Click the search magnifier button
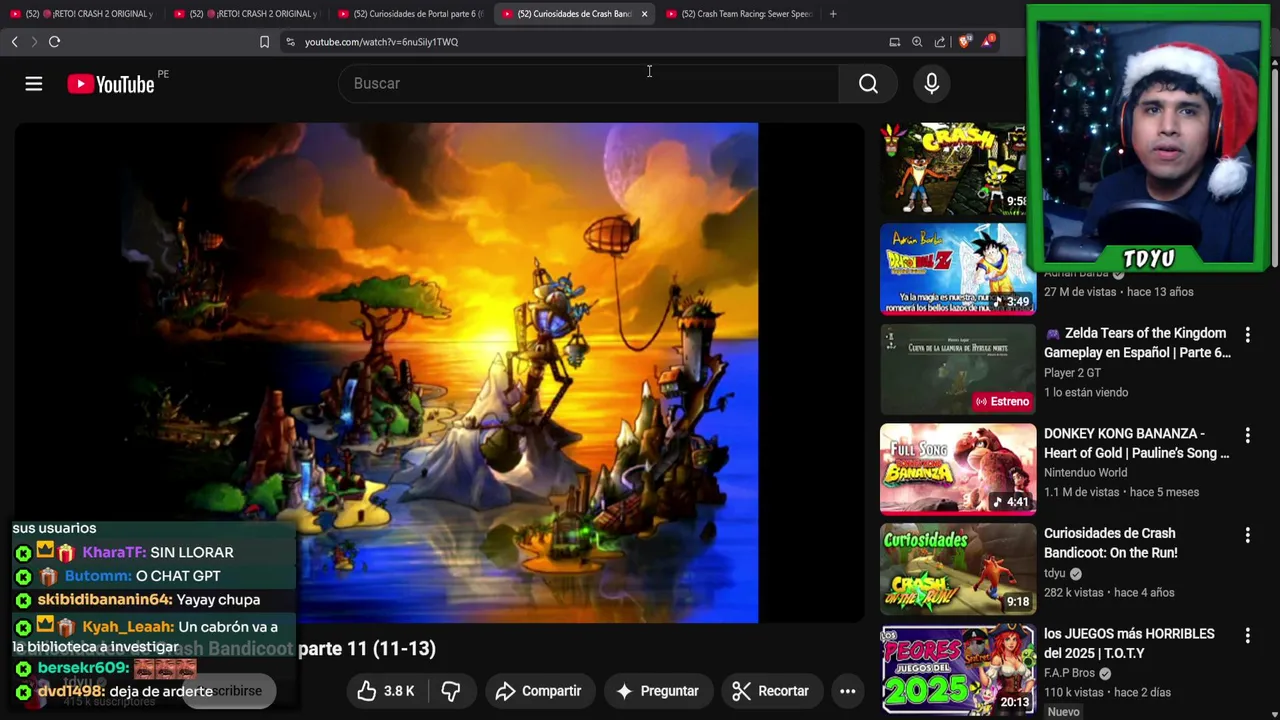The image size is (1280, 720). [x=868, y=84]
